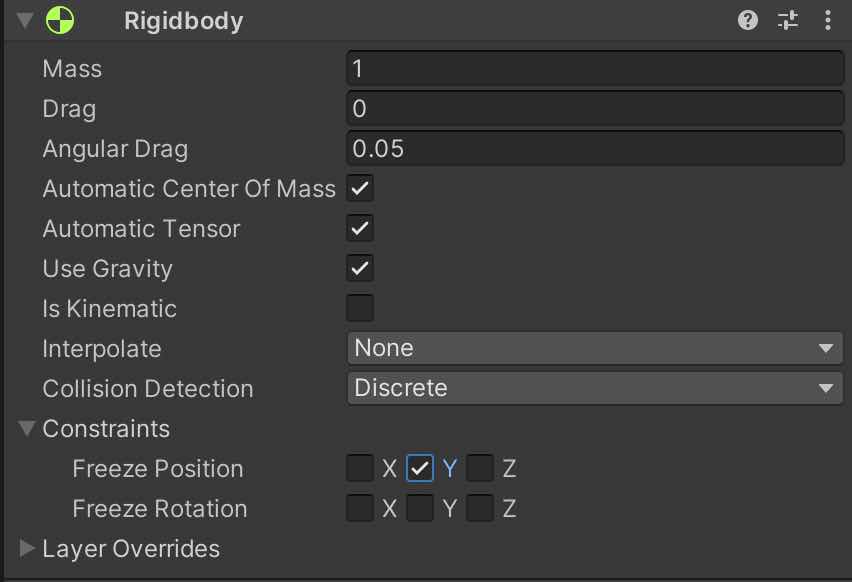Collapse the Rigidbody component foldout

pyautogui.click(x=25, y=20)
